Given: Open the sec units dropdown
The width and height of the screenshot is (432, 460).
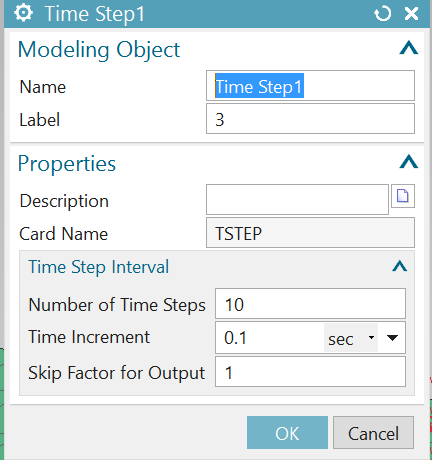Looking at the screenshot, I should point(351,338).
